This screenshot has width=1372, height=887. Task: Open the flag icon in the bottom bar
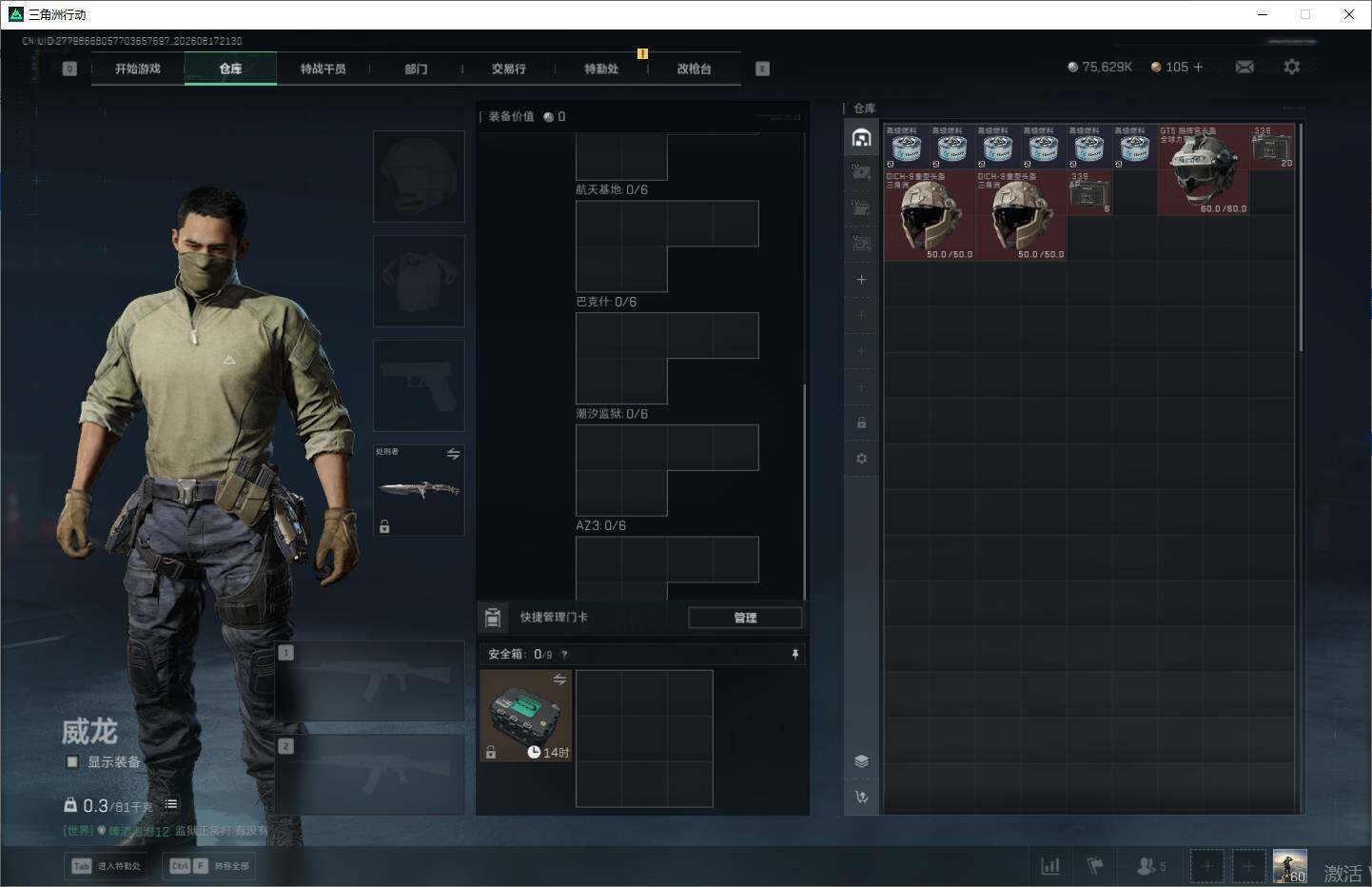click(x=1095, y=866)
